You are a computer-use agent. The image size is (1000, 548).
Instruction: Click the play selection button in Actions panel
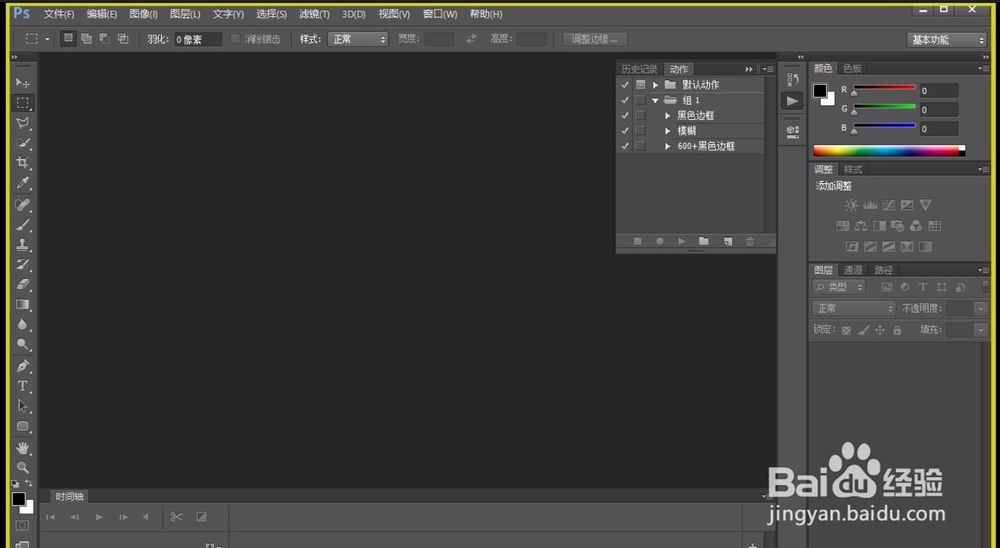[x=682, y=241]
